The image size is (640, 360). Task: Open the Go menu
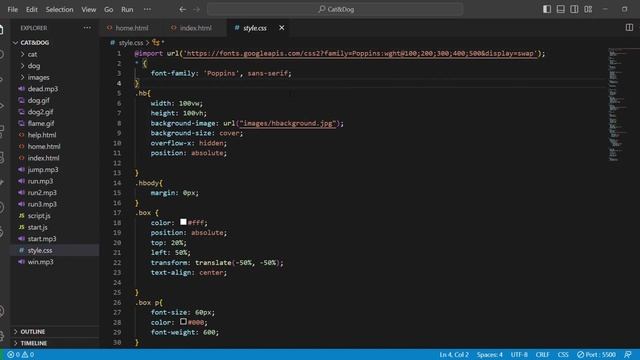tap(109, 9)
